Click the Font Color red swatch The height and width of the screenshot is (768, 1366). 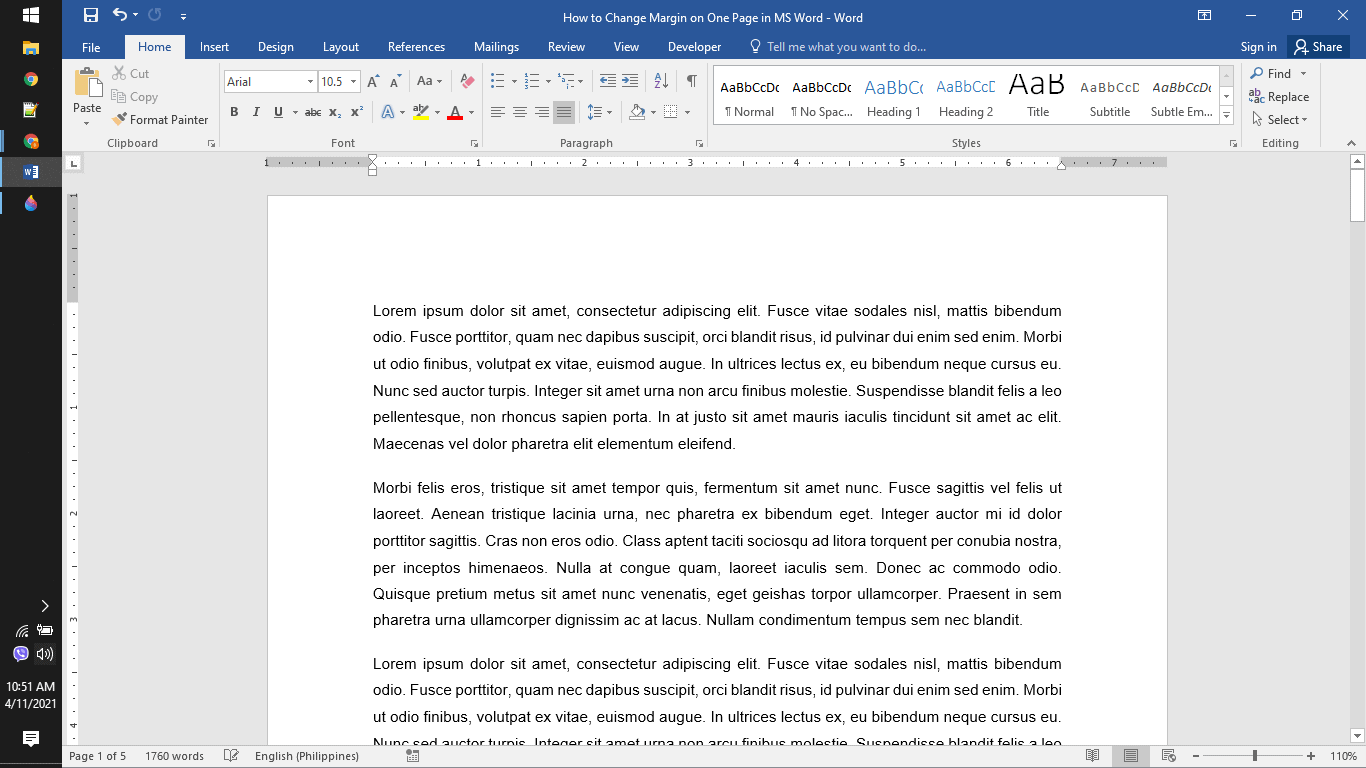click(456, 119)
